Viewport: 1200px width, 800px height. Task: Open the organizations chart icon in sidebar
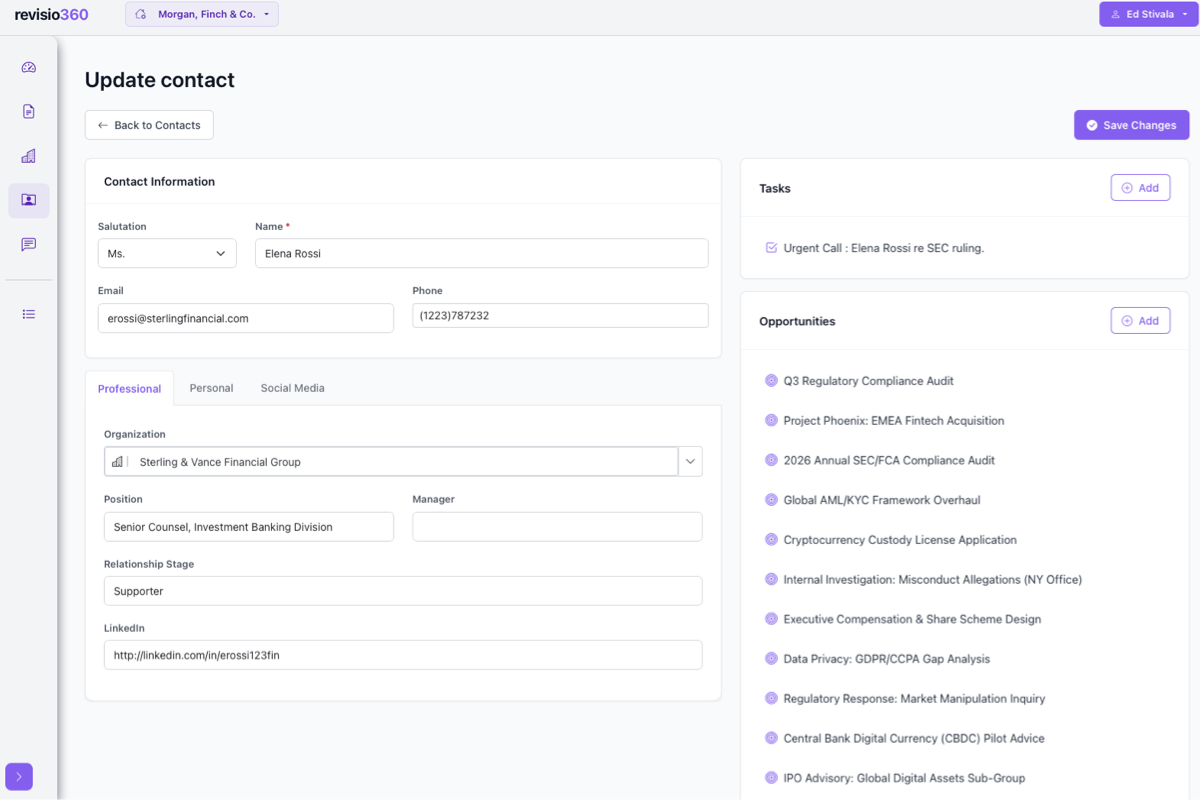[x=28, y=156]
